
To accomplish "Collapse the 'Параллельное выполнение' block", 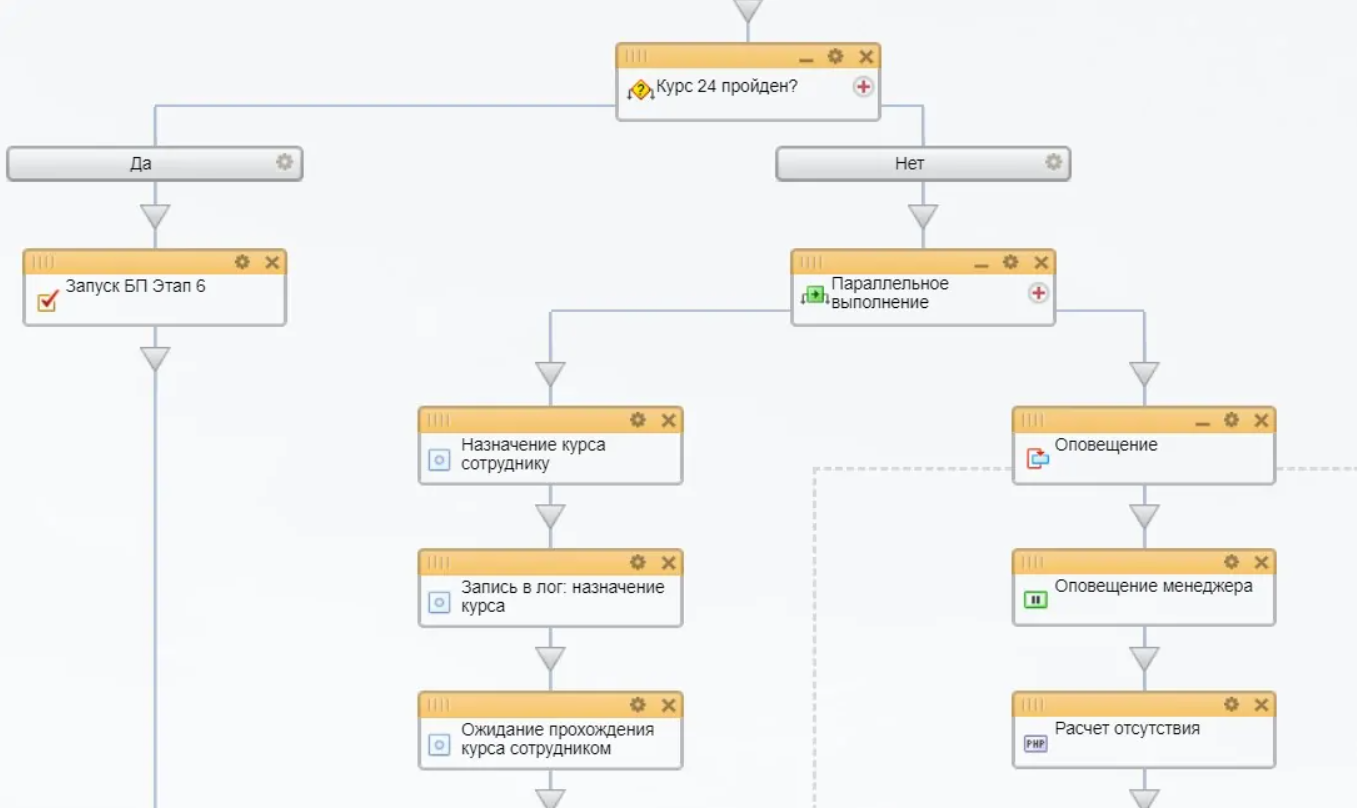I will (981, 264).
